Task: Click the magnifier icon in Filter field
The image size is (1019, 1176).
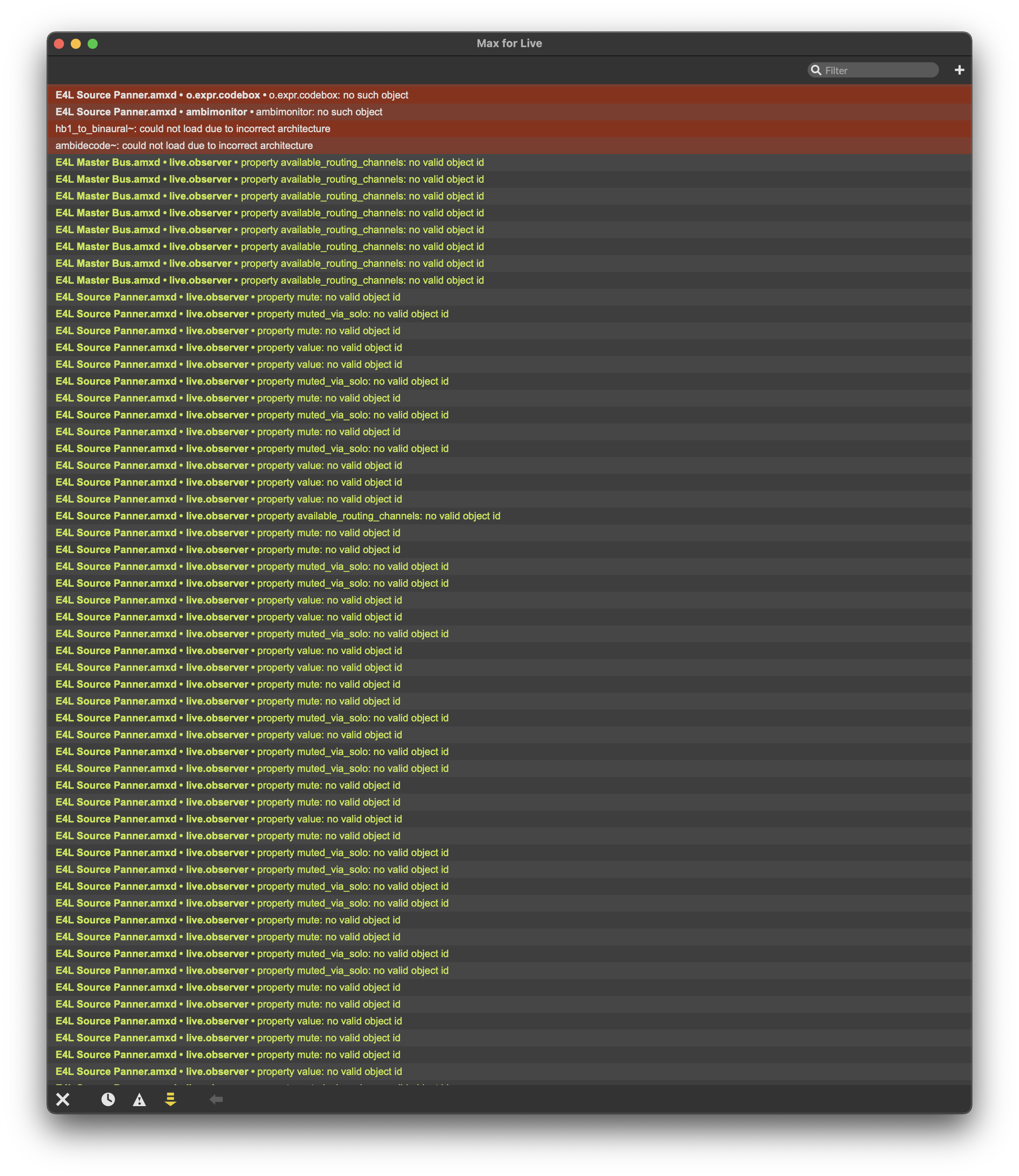Action: [816, 70]
